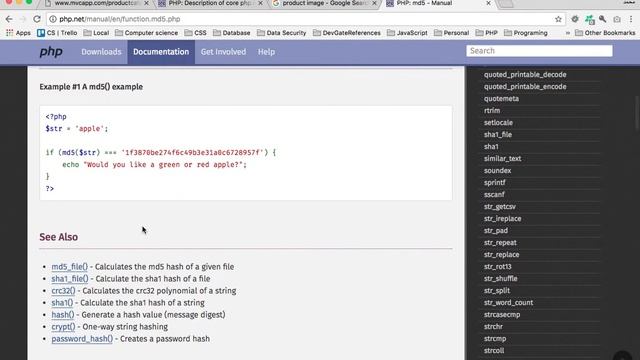This screenshot has width=640, height=360.
Task: Open the md5_file() link
Action: point(69,267)
